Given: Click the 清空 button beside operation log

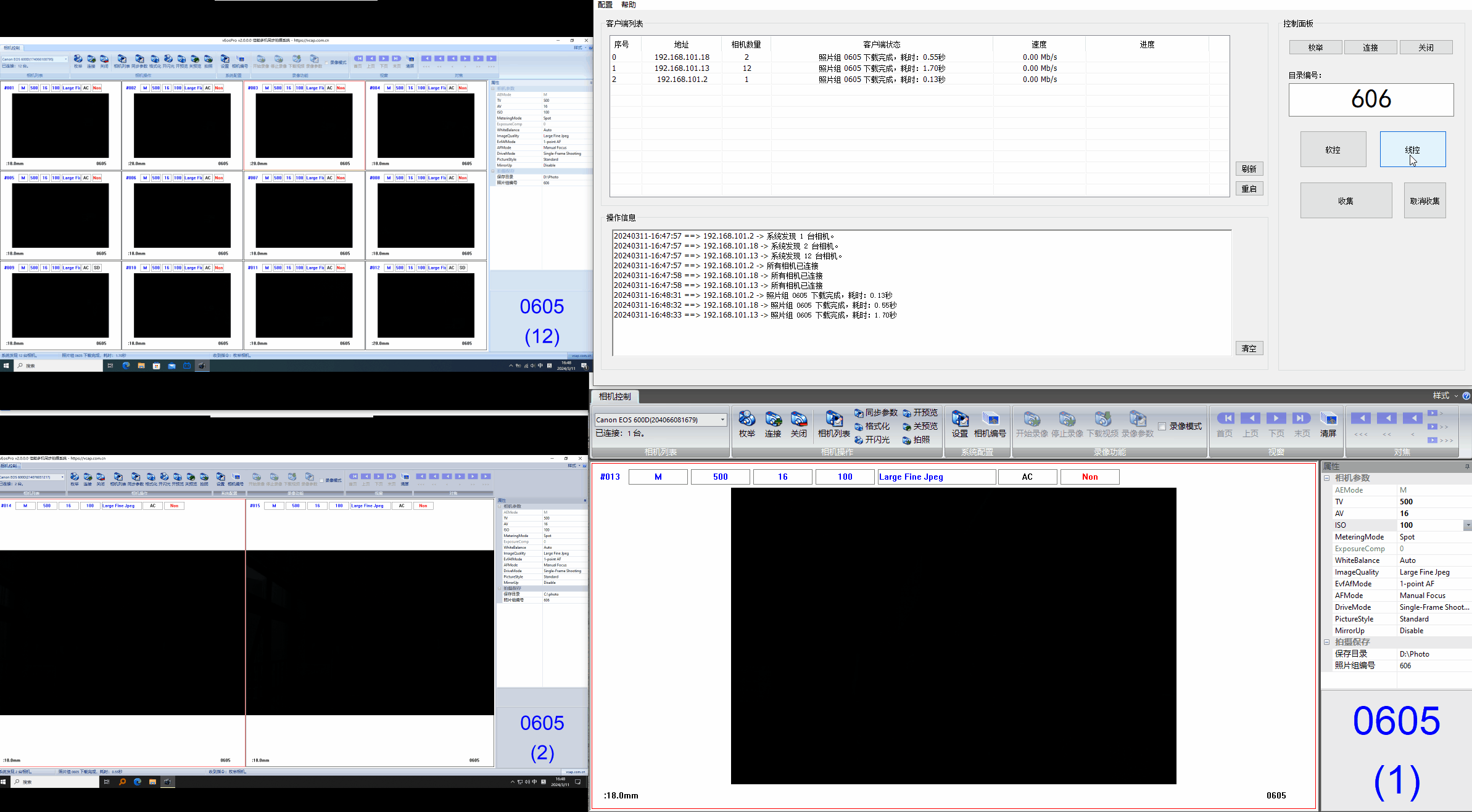Looking at the screenshot, I should (x=1249, y=348).
